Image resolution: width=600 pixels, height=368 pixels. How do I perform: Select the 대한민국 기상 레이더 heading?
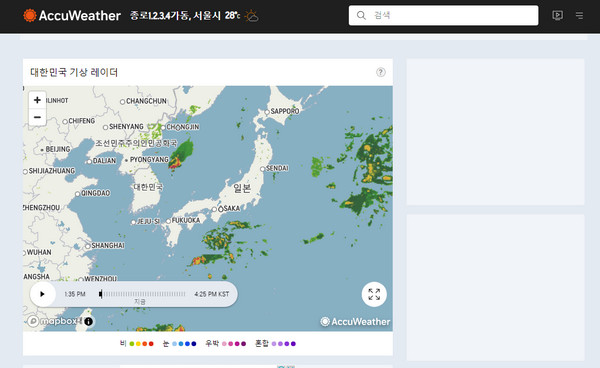74,72
